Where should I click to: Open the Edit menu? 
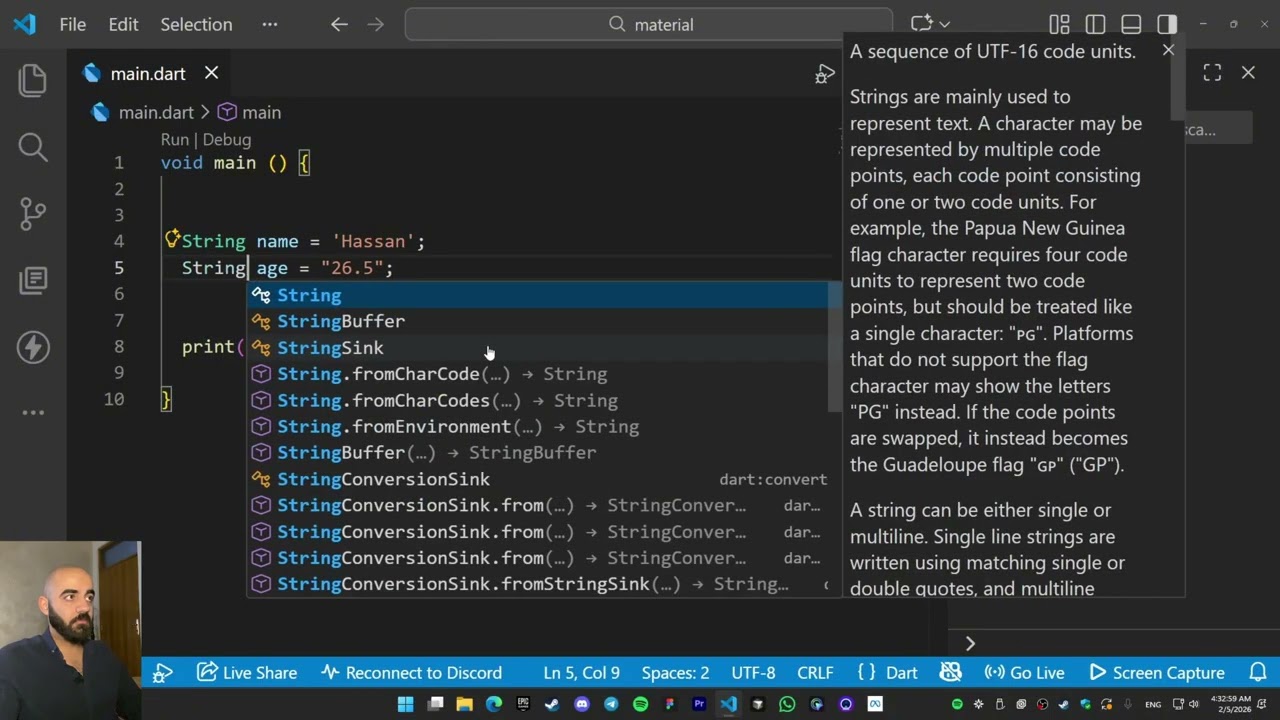coord(123,24)
